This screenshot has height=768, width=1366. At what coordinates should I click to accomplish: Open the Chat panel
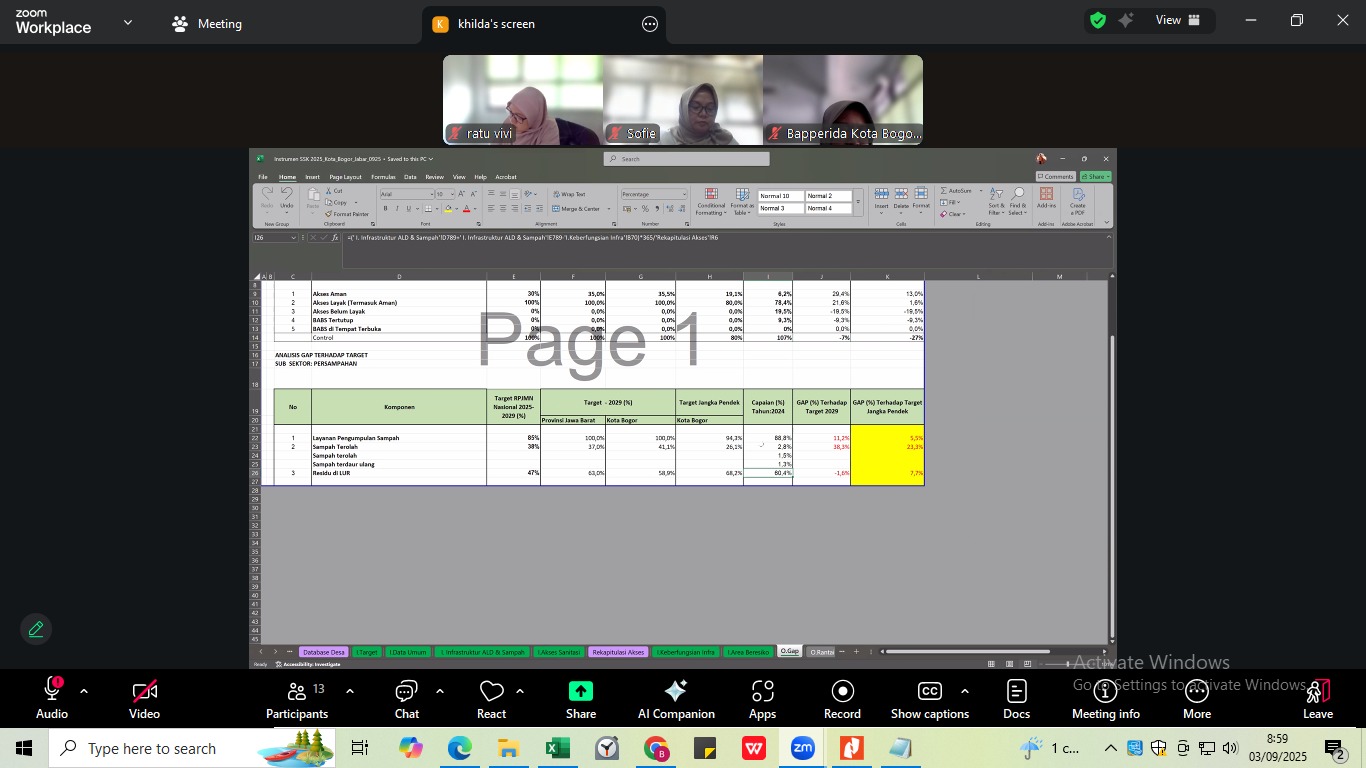(x=406, y=698)
